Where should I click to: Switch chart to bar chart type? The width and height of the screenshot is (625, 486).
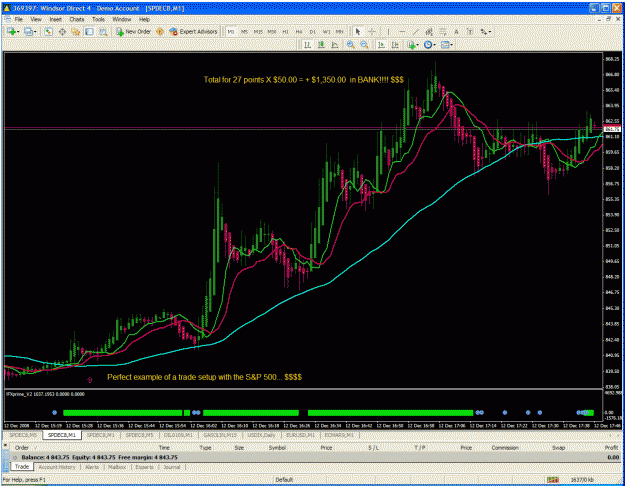[x=307, y=45]
